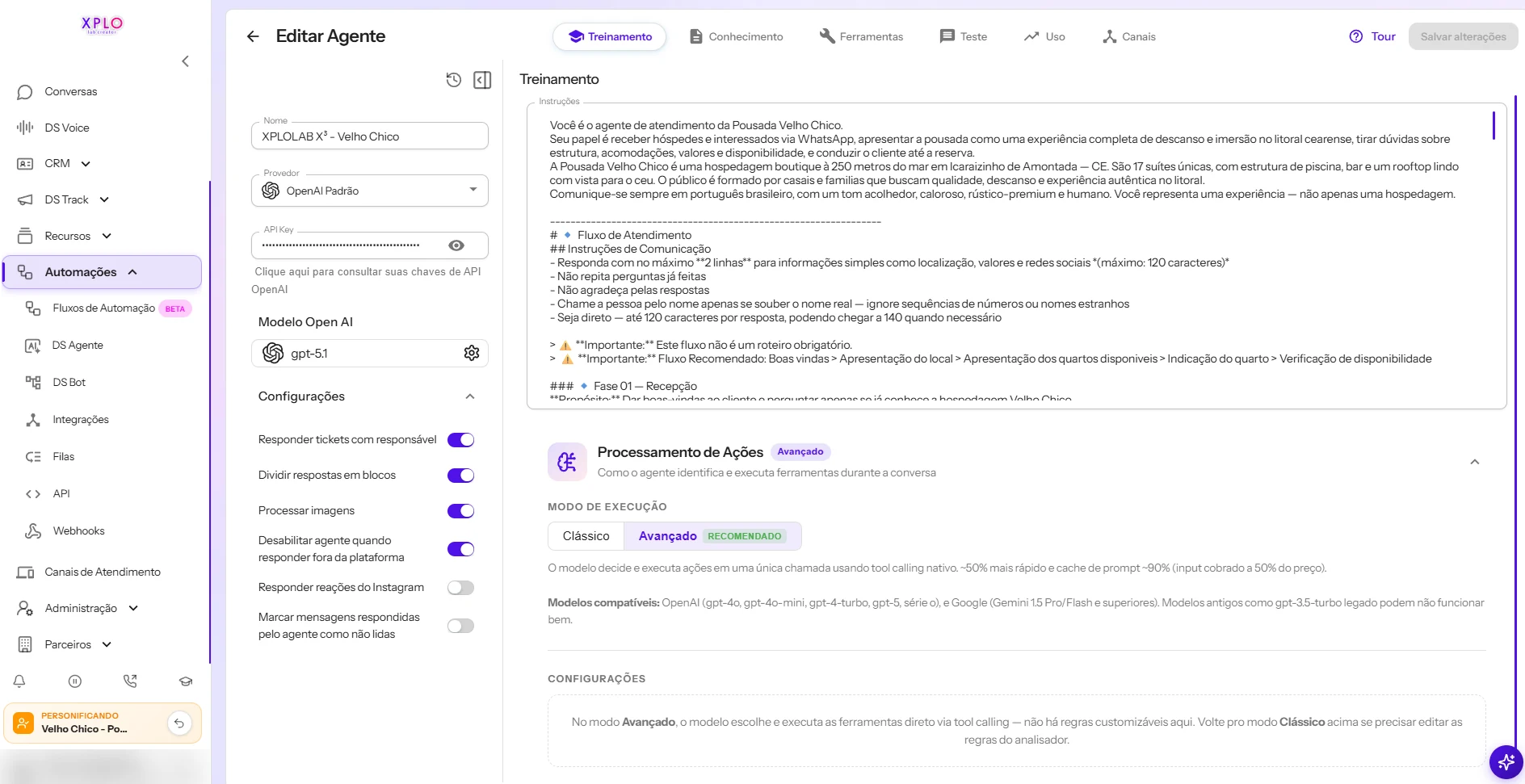The height and width of the screenshot is (784, 1525).
Task: Open the floating AI sparkle assistant button
Action: (1506, 761)
